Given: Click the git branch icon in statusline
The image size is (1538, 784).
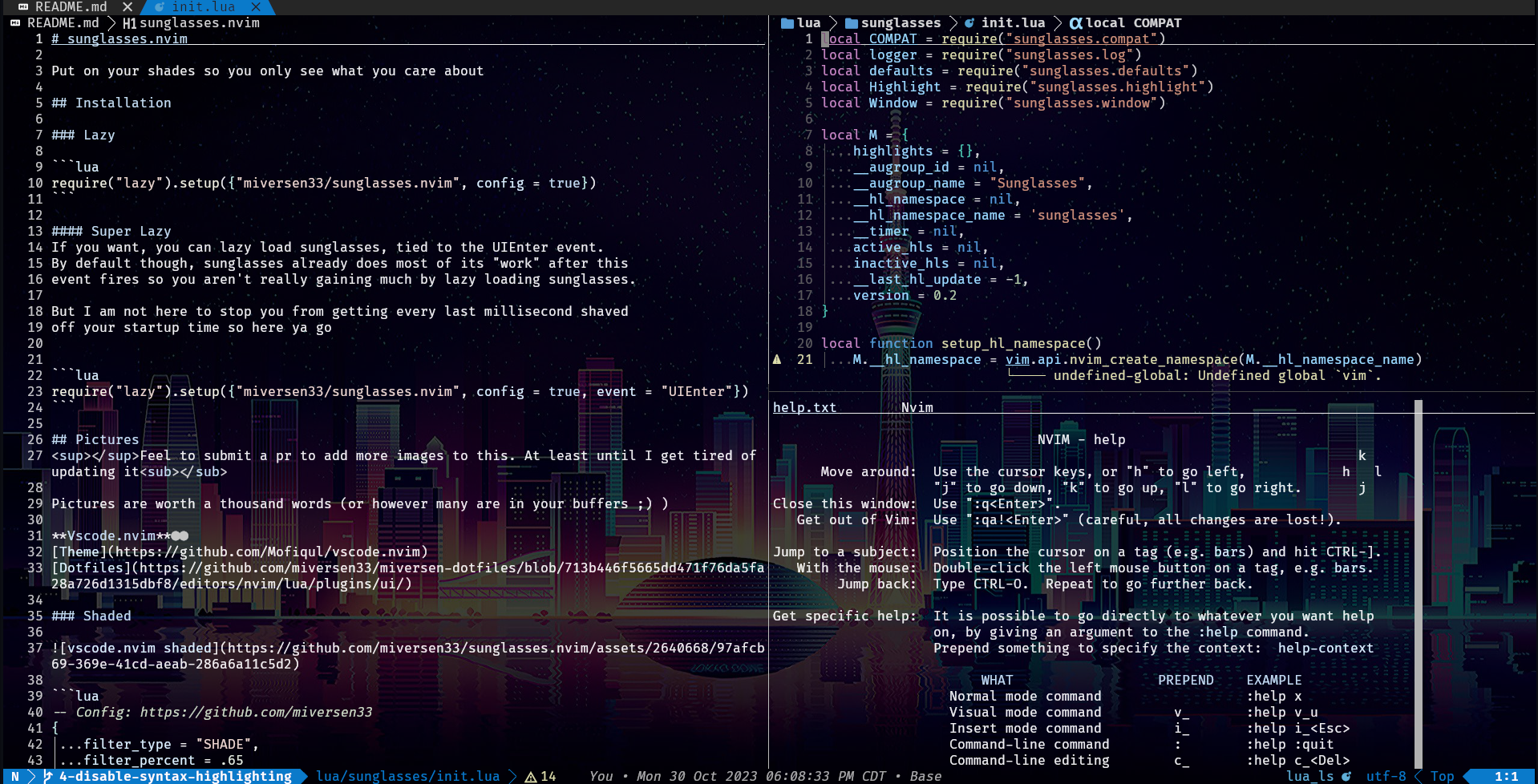Looking at the screenshot, I should coord(47,776).
